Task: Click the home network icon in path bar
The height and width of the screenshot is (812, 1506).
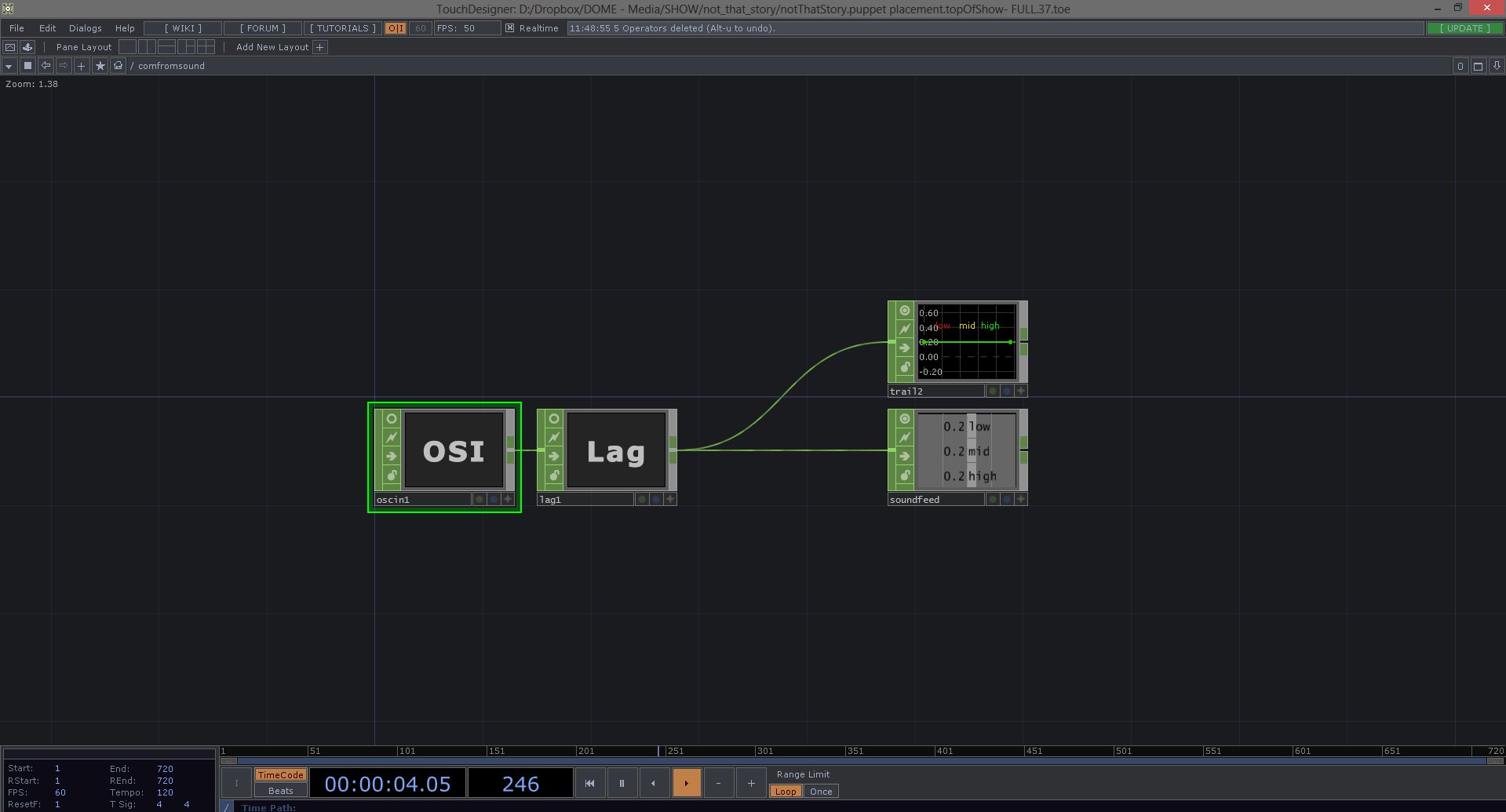Action: (118, 66)
